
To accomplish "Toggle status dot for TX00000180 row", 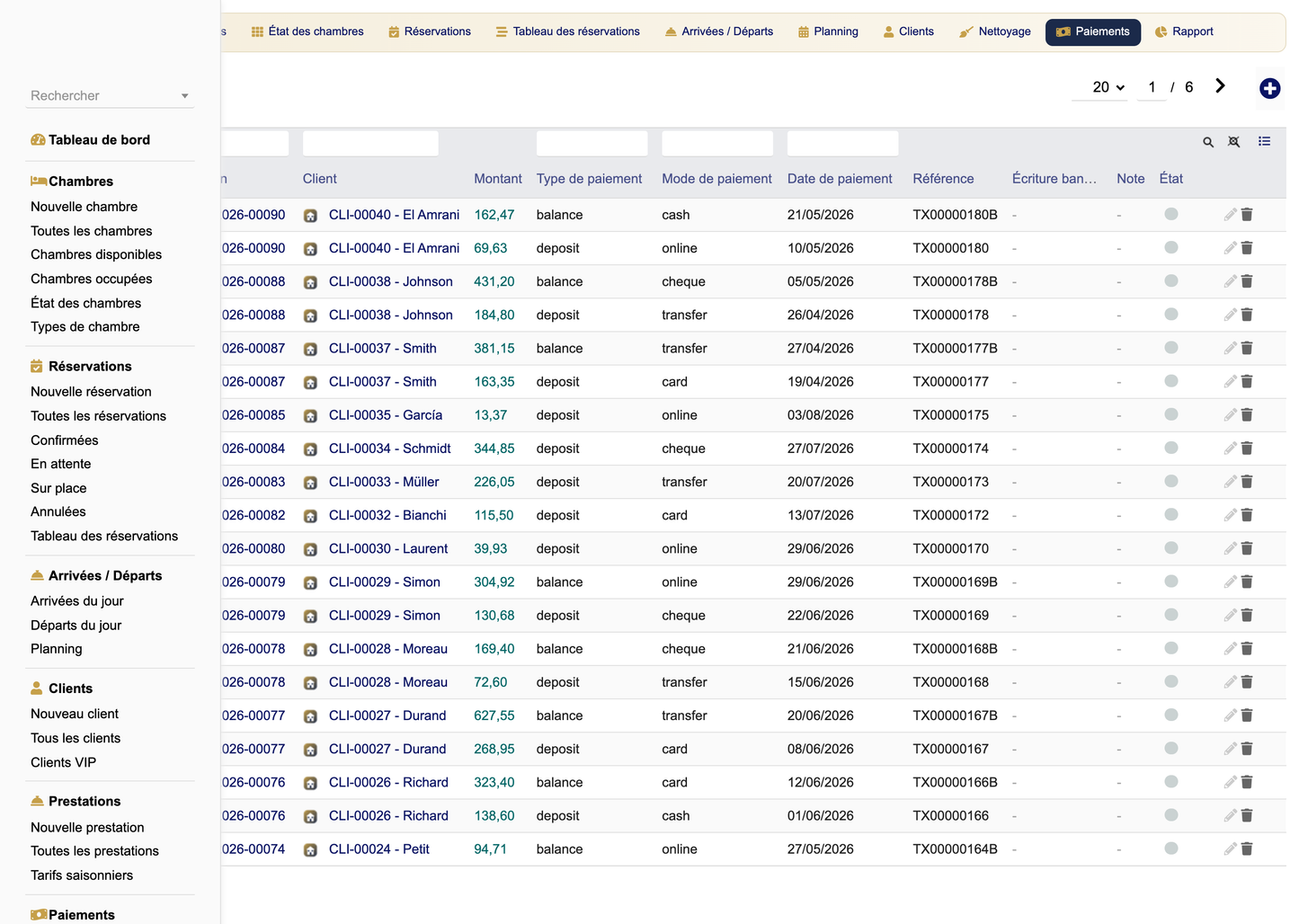I will (1170, 247).
